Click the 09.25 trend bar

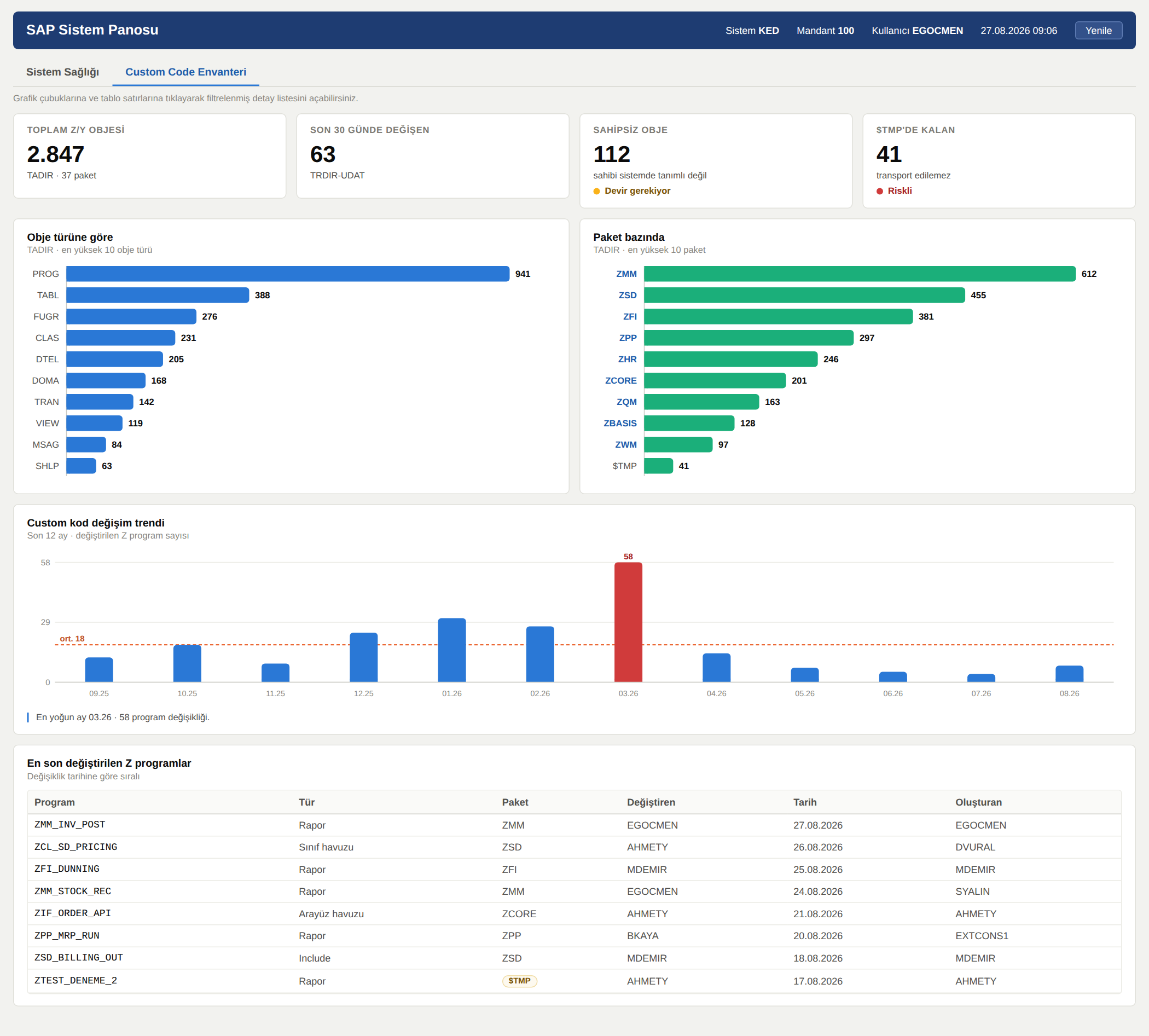coord(98,670)
